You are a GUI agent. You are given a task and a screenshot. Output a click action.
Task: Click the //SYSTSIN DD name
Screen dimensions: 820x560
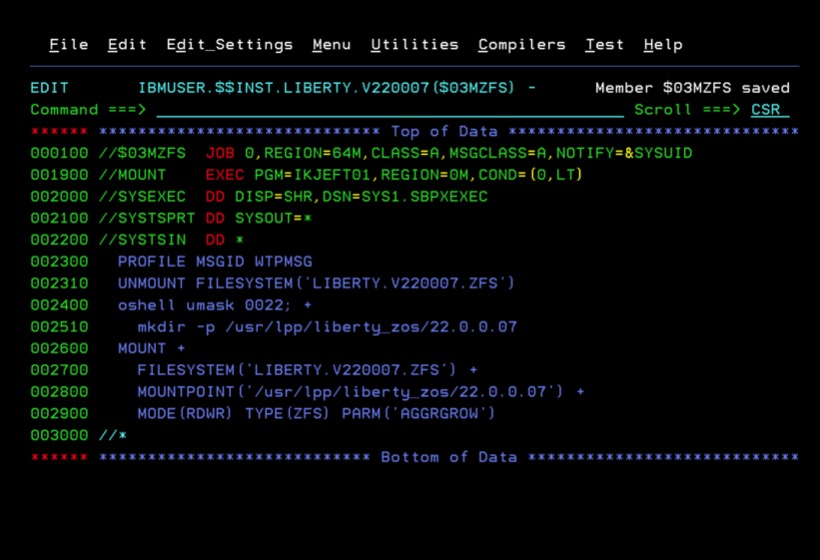(142, 240)
